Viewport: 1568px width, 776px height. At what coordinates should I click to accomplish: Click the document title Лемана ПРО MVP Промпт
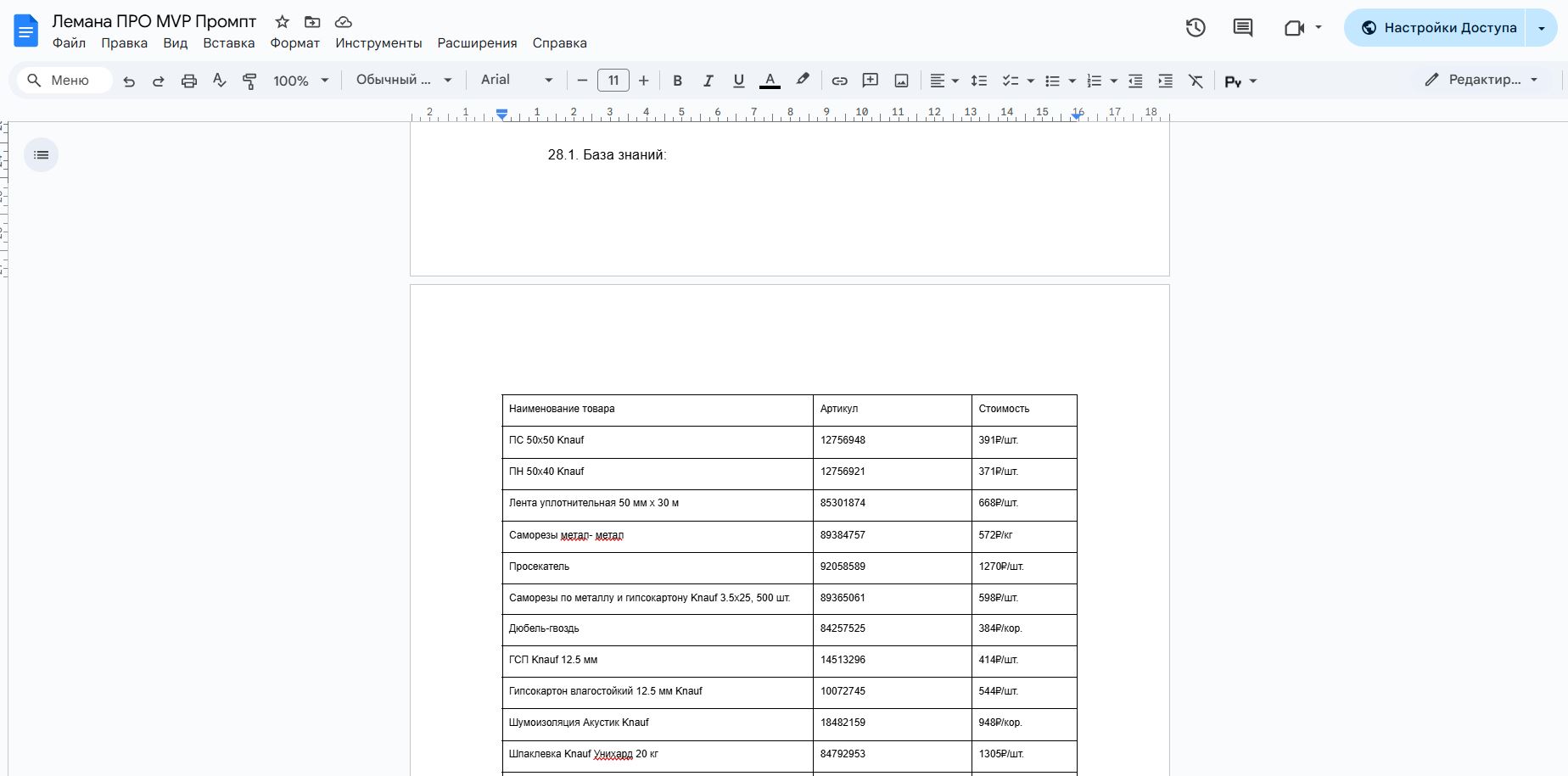coord(154,21)
